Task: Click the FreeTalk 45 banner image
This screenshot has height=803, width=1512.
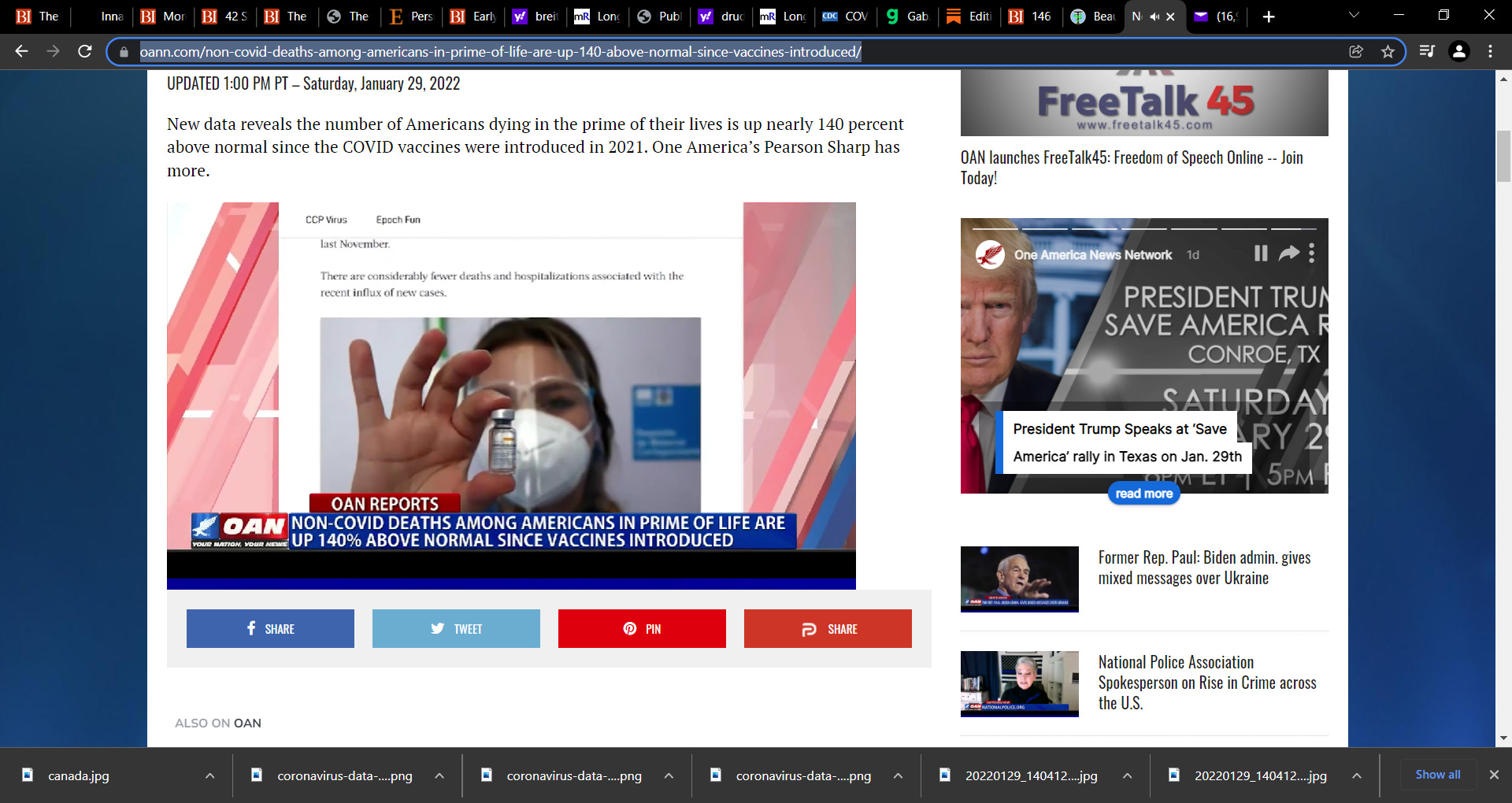Action: [1144, 102]
